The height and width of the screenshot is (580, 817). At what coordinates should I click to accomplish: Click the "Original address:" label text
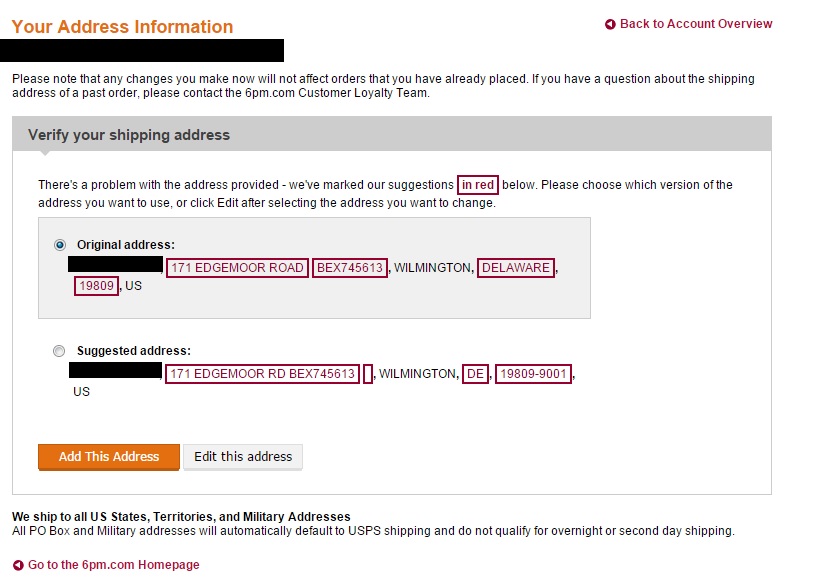point(126,244)
